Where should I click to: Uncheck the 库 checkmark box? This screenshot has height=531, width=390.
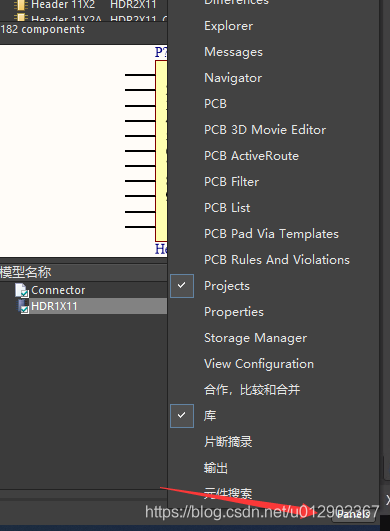coord(182,416)
